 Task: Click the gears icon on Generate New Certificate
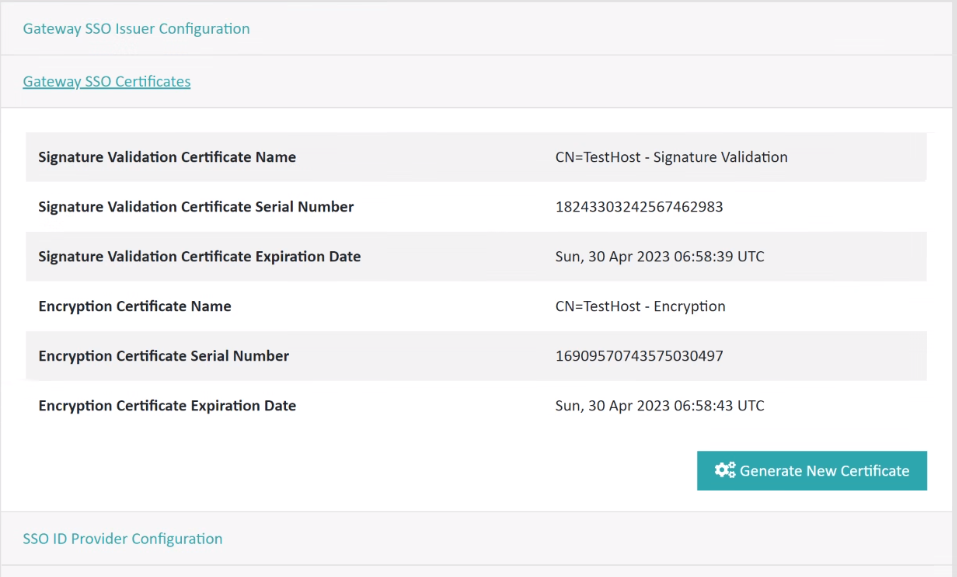pyautogui.click(x=725, y=470)
